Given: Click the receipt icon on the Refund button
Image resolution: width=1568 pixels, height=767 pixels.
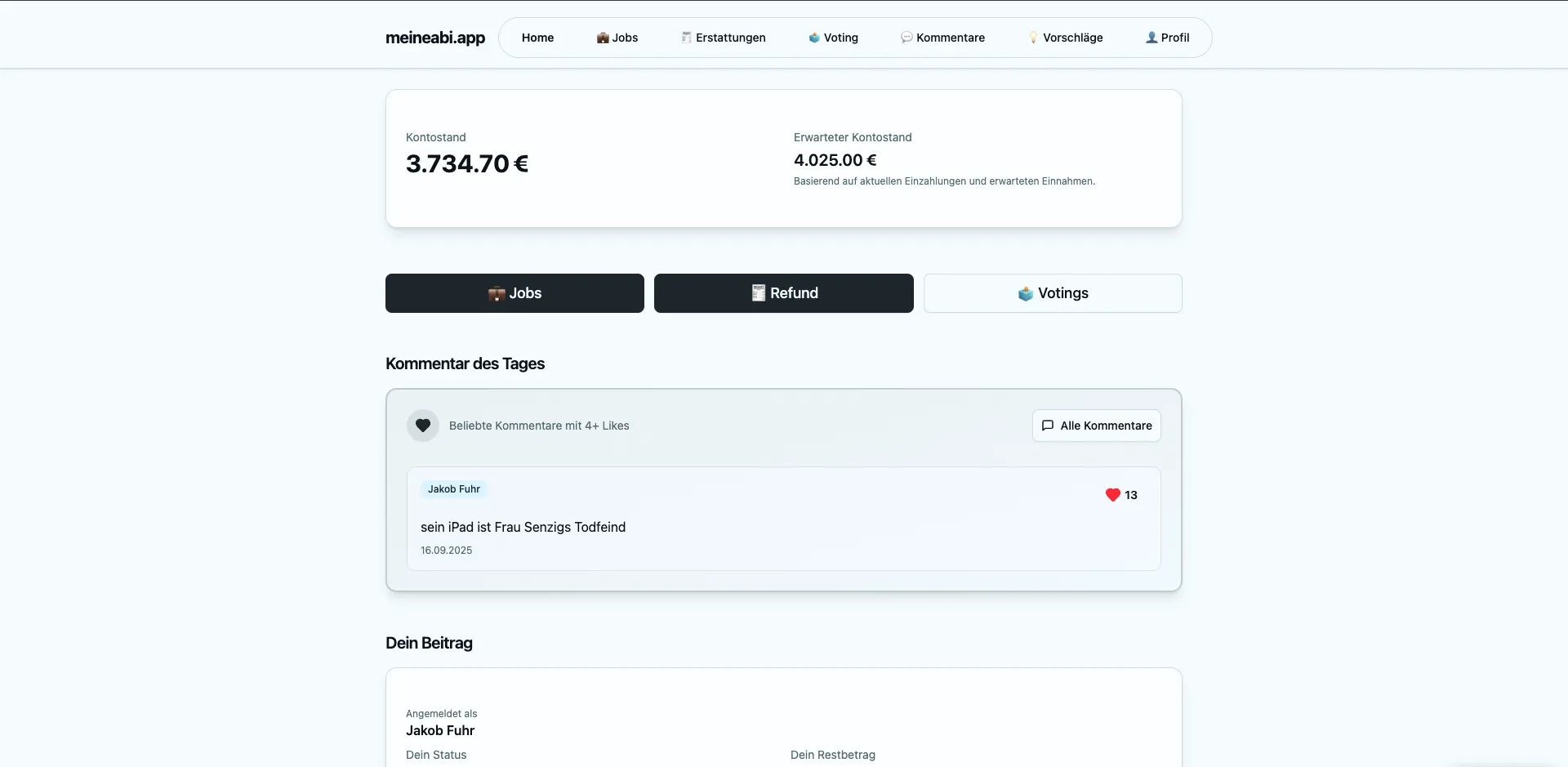Looking at the screenshot, I should 759,293.
